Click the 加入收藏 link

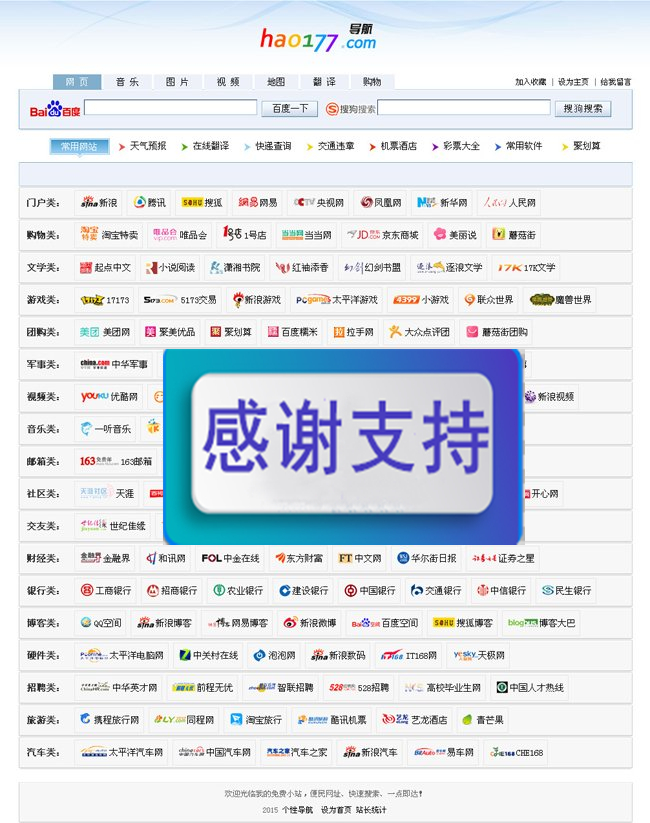[x=530, y=82]
